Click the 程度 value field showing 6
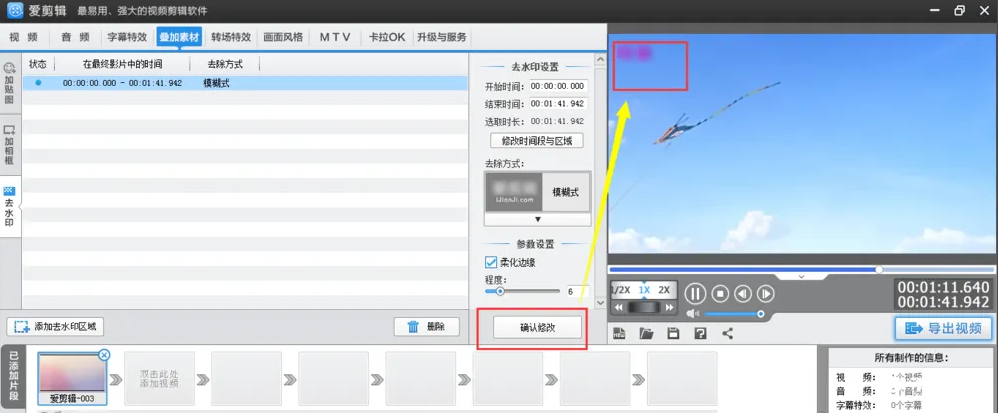Screen dimensions: 998x413 [576, 291]
